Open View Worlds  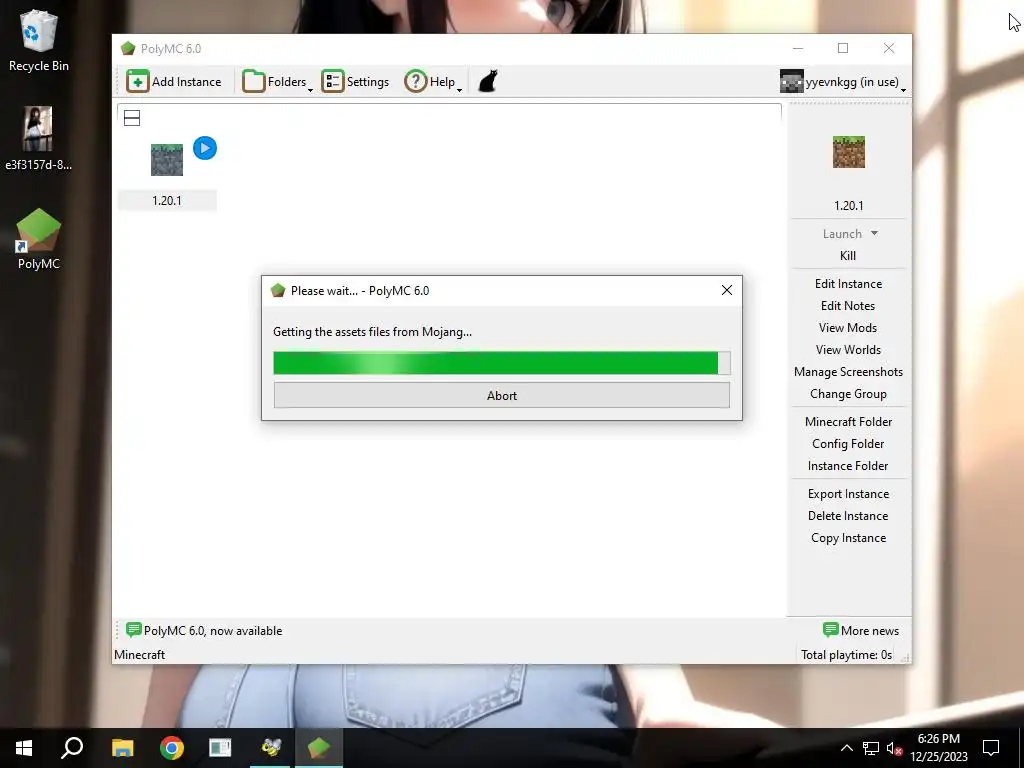[848, 350]
